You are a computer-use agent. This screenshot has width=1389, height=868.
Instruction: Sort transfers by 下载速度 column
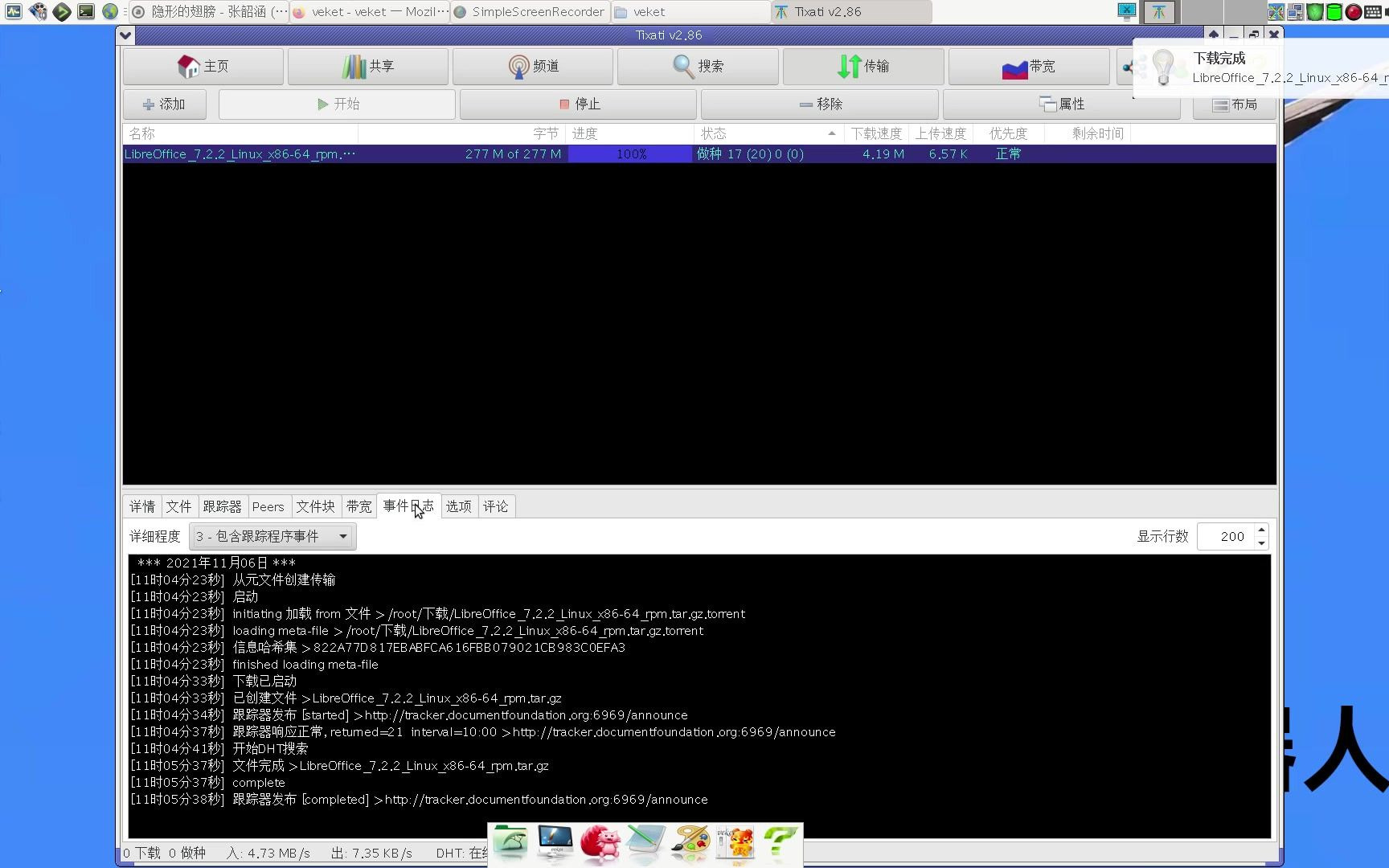tap(877, 133)
